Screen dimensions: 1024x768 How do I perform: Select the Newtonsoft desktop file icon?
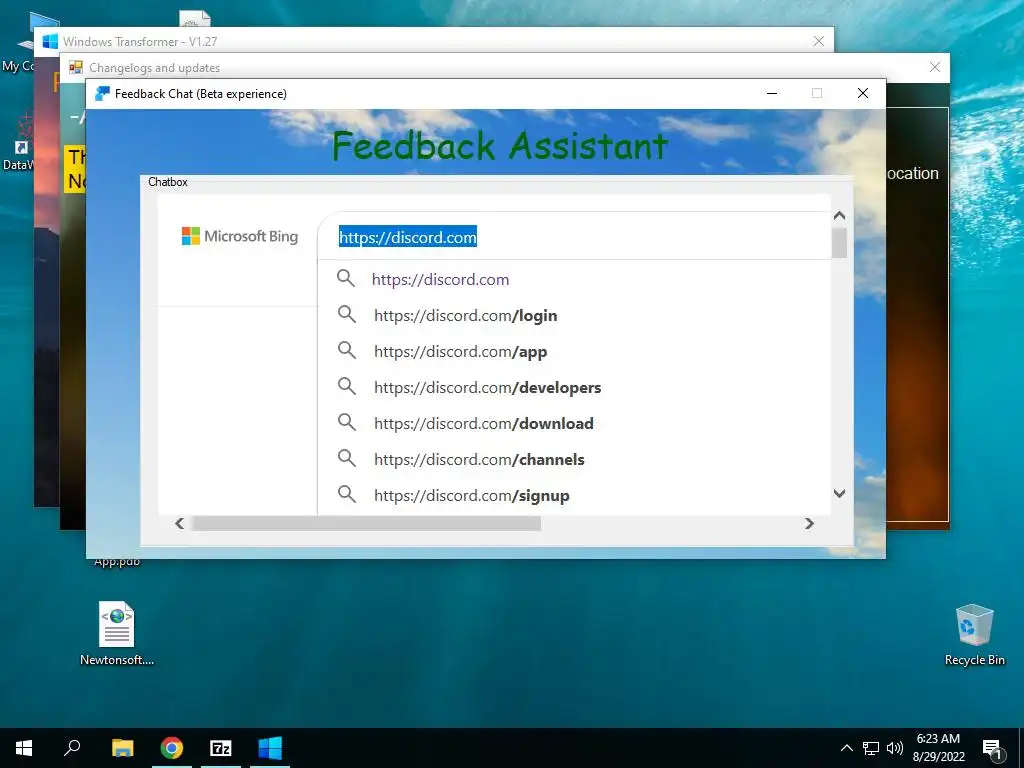tap(117, 633)
